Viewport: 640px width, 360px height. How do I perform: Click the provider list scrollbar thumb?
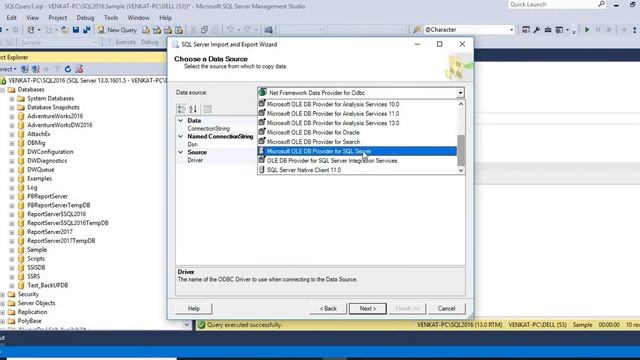[x=461, y=150]
